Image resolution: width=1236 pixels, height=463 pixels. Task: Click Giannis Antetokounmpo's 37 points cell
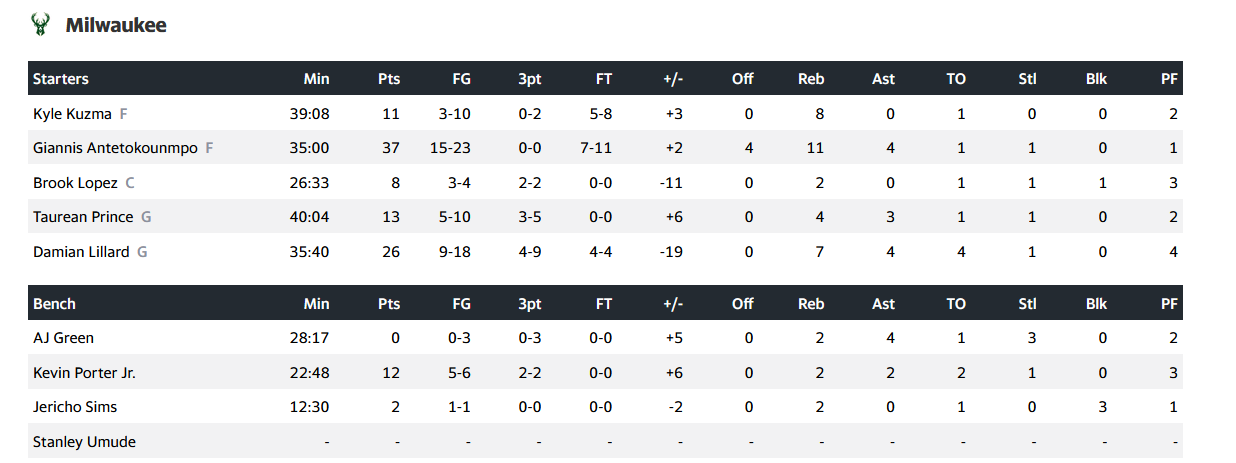pos(390,149)
